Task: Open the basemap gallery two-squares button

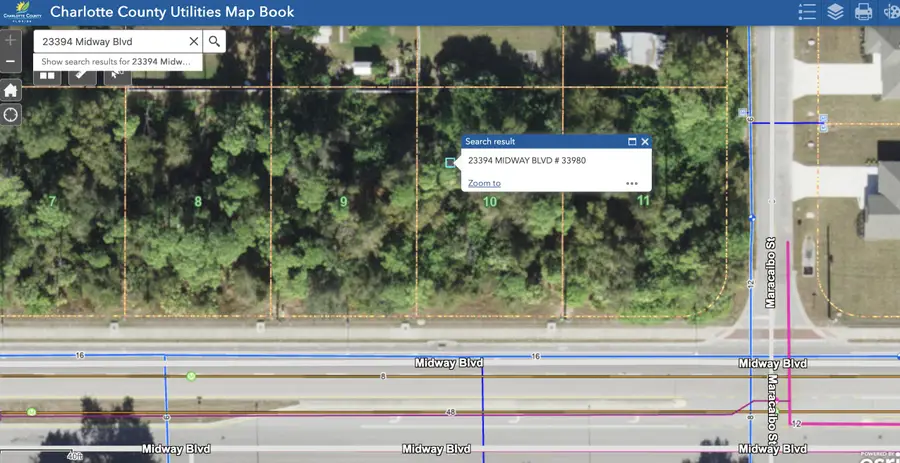Action: point(47,76)
